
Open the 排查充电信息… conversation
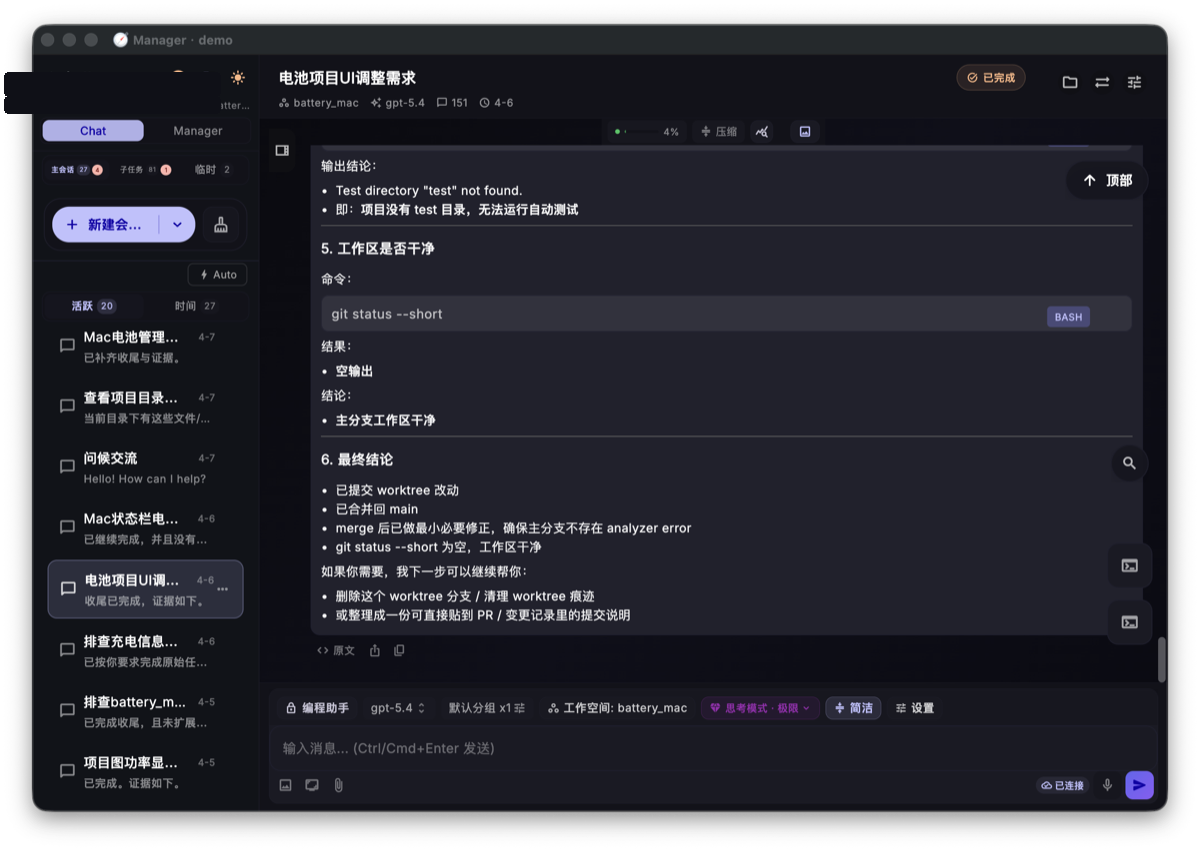(x=146, y=651)
